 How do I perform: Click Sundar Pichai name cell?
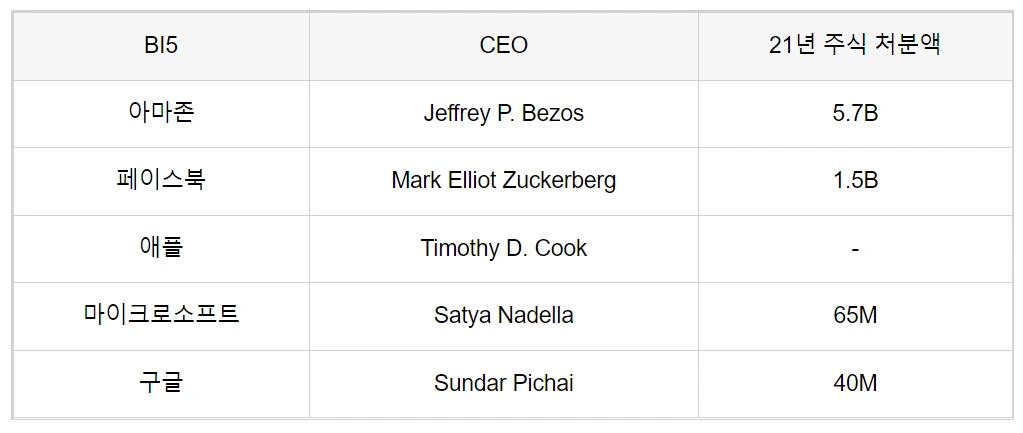(x=503, y=382)
